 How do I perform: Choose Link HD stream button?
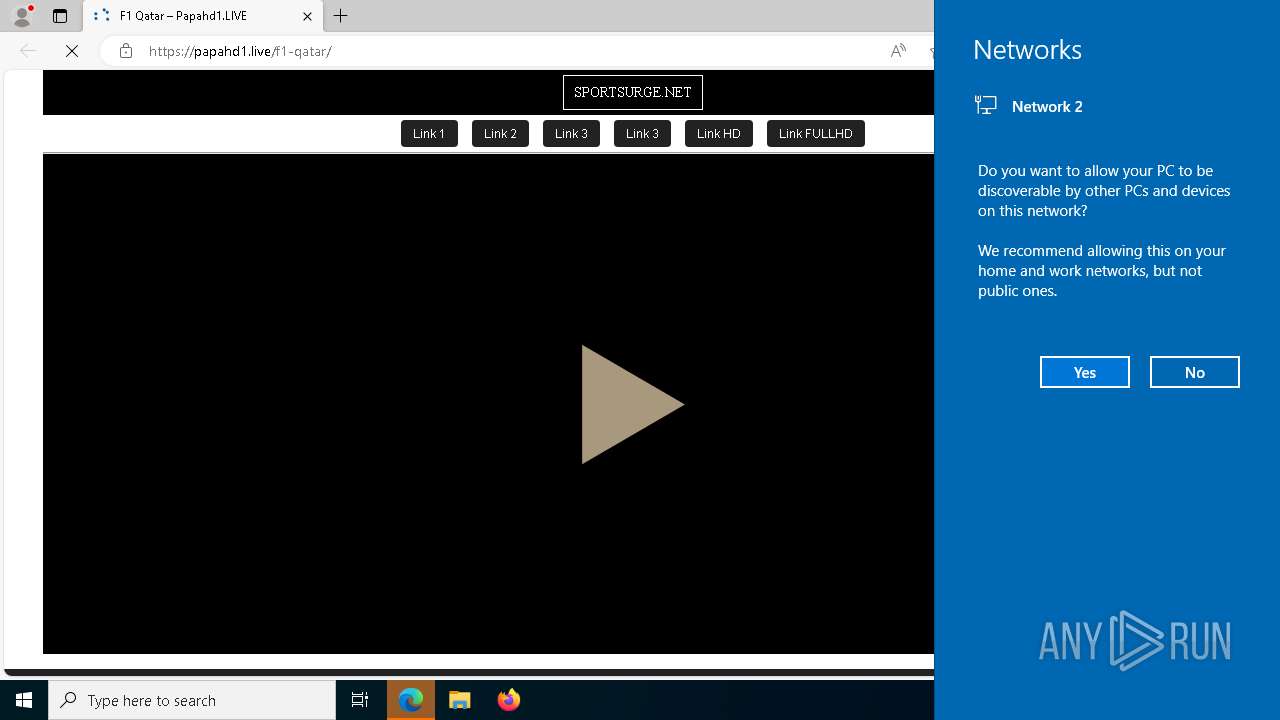click(719, 133)
